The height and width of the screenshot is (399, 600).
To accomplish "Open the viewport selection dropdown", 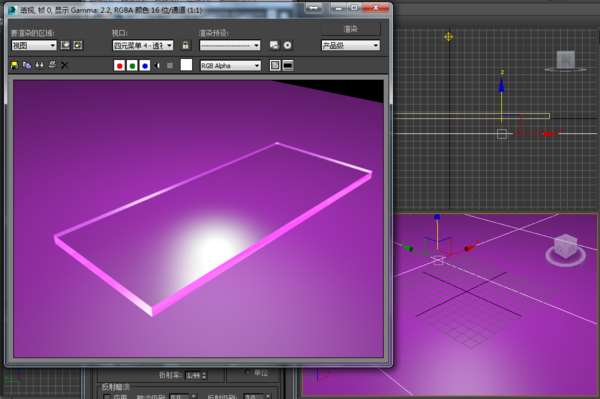I will click(x=143, y=46).
